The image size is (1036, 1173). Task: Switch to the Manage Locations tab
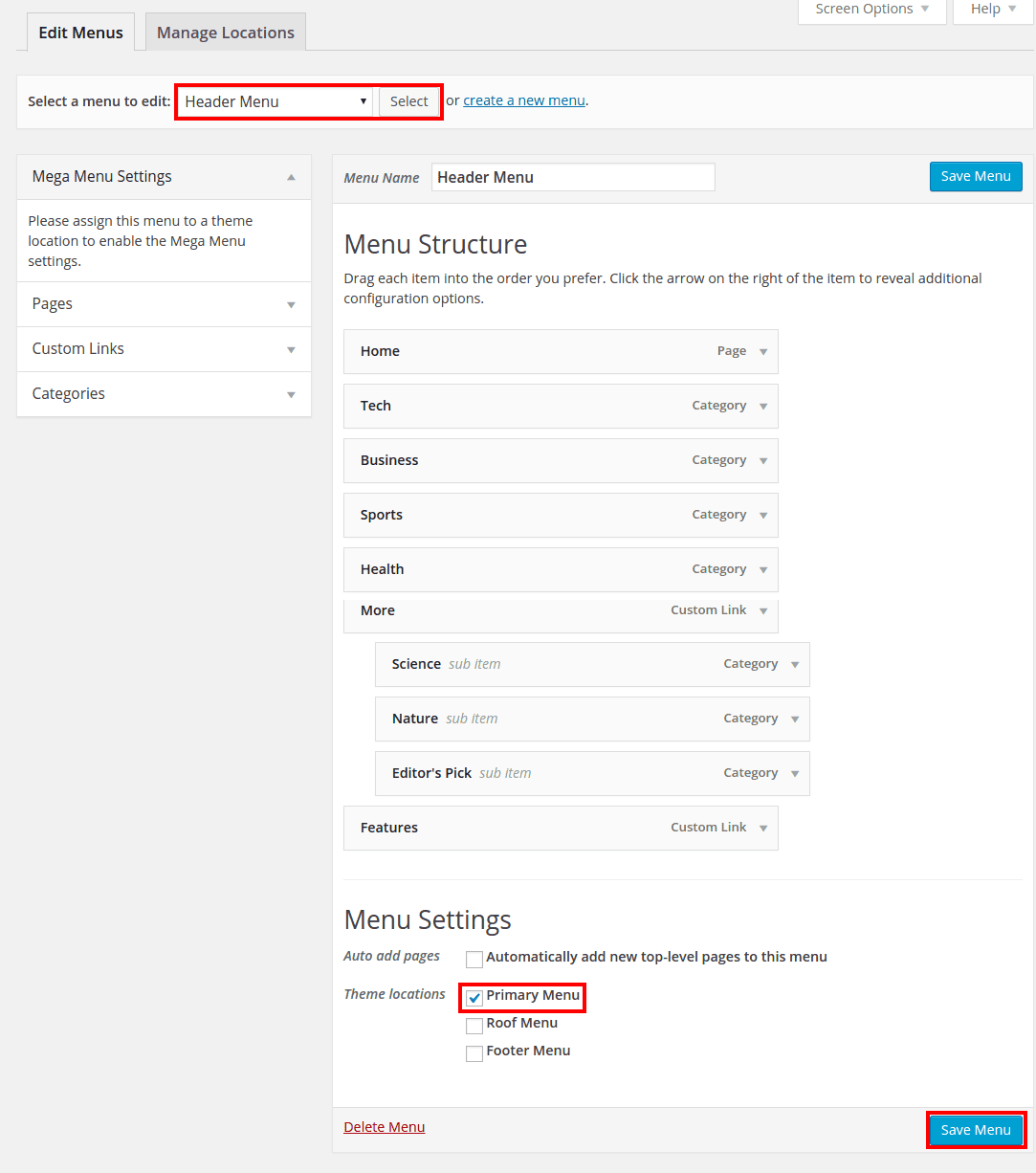[x=225, y=32]
